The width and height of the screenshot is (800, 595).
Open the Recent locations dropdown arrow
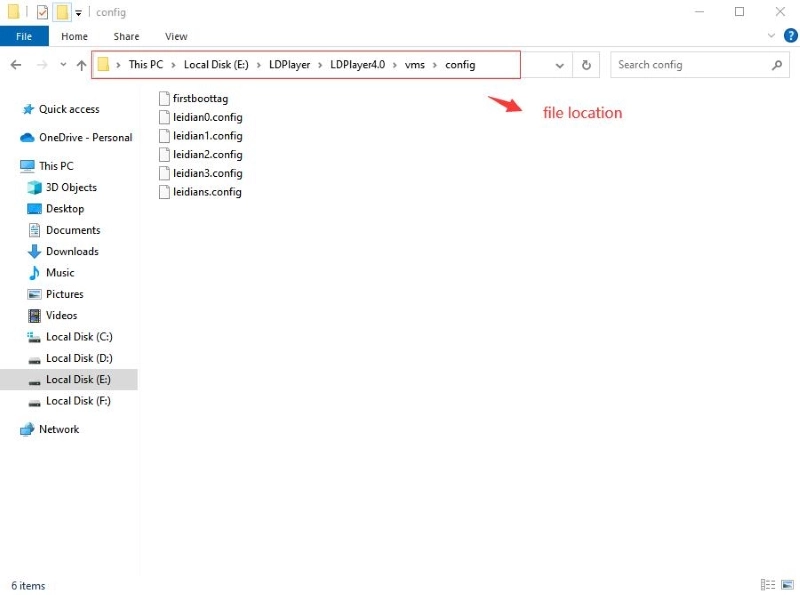(x=63, y=65)
